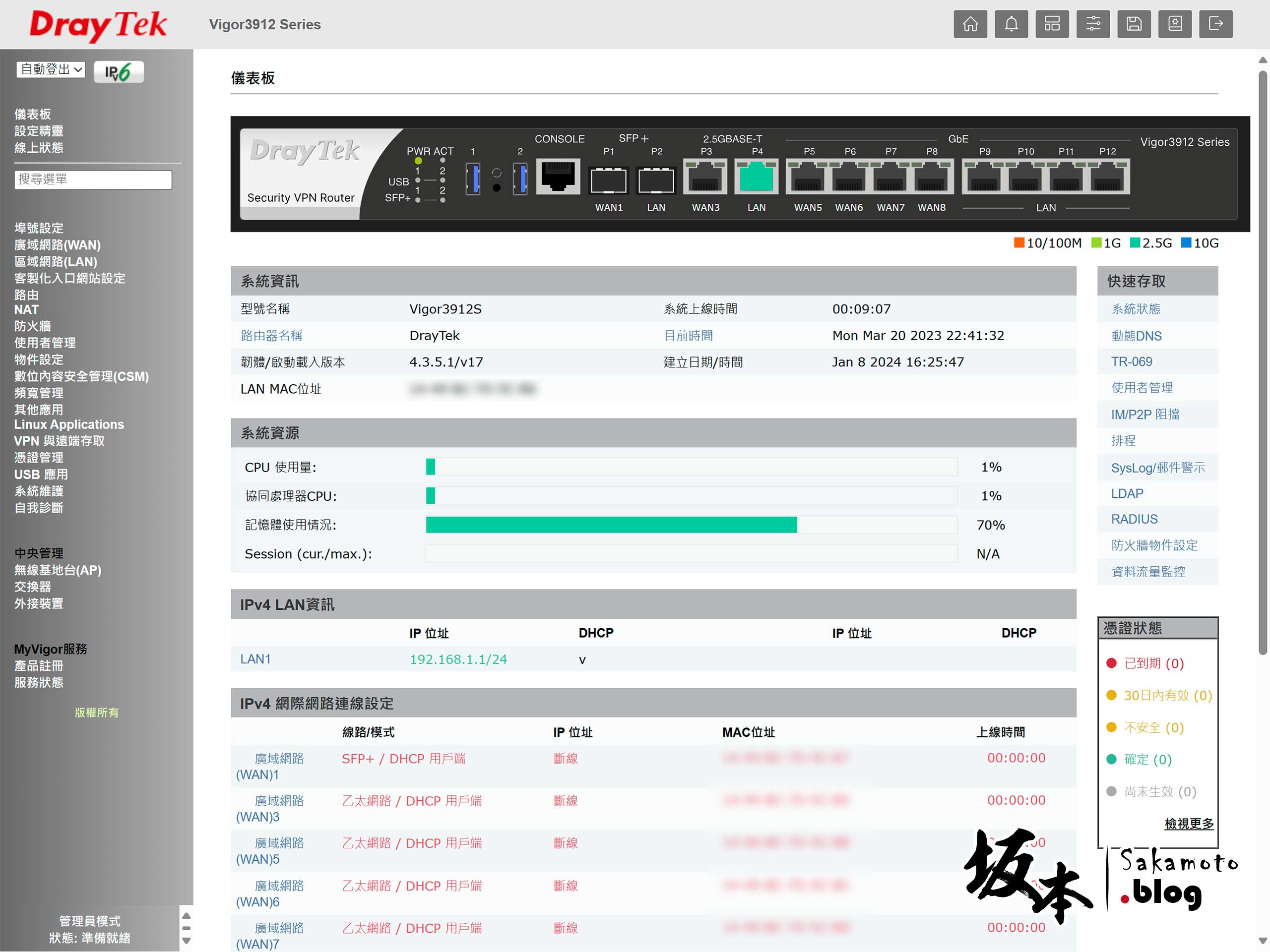This screenshot has height=952, width=1270.
Task: Click USB port 1 on device panel
Action: tap(473, 178)
